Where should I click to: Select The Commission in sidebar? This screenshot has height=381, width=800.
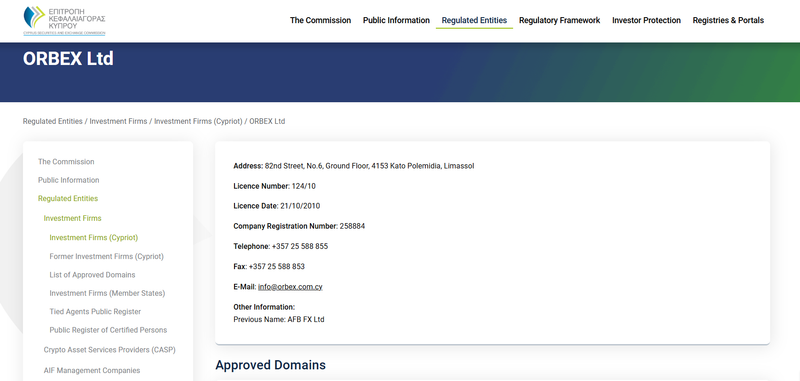pos(66,162)
